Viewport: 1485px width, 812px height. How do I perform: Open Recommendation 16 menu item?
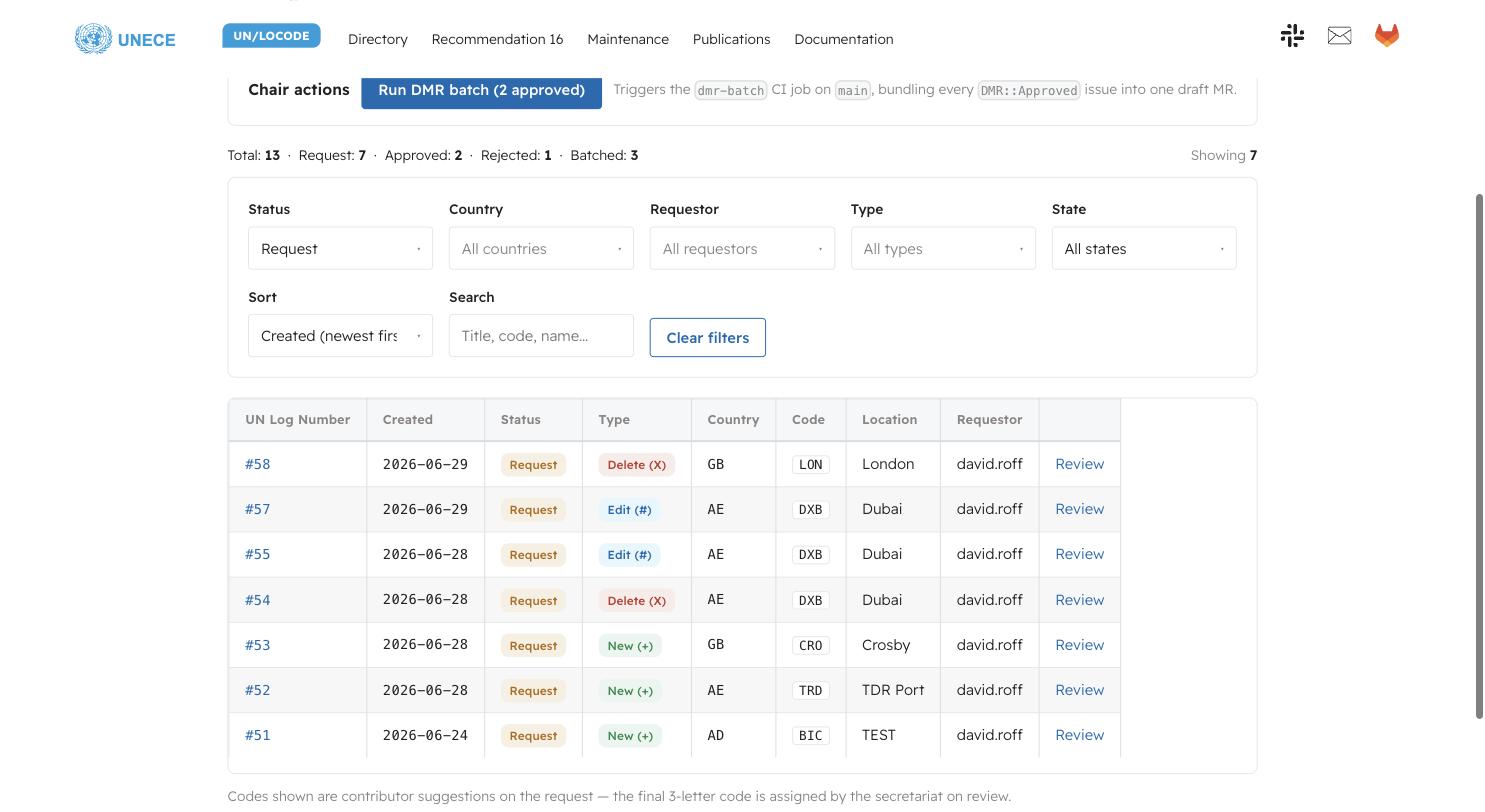click(x=497, y=39)
